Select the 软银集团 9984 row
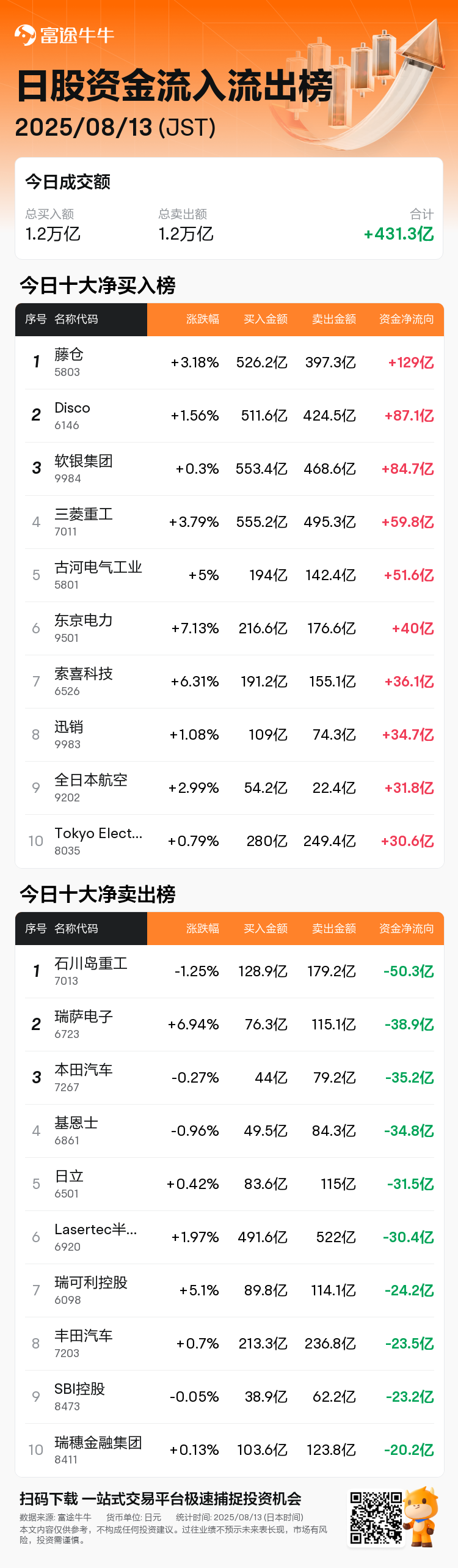This screenshot has height=1568, width=458. [x=230, y=469]
